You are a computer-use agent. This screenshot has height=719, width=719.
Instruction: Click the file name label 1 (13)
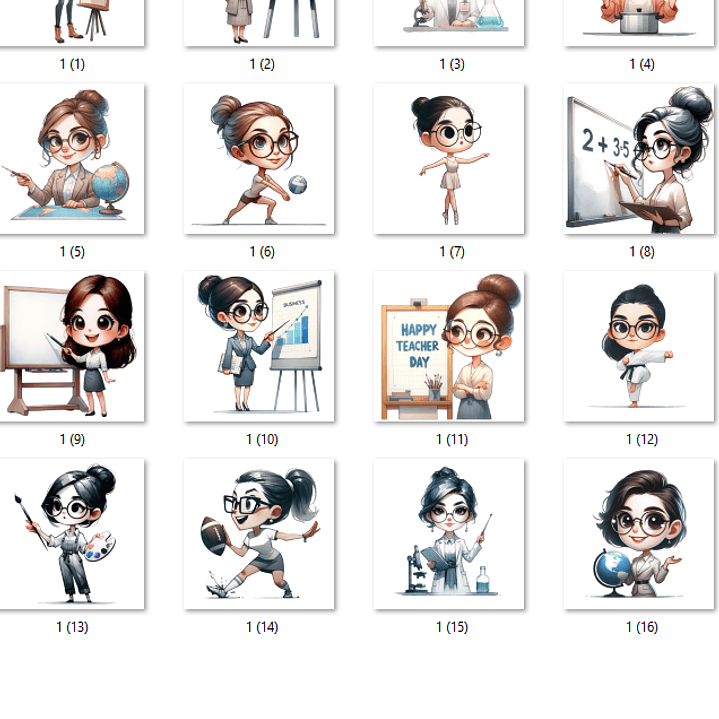click(x=72, y=627)
